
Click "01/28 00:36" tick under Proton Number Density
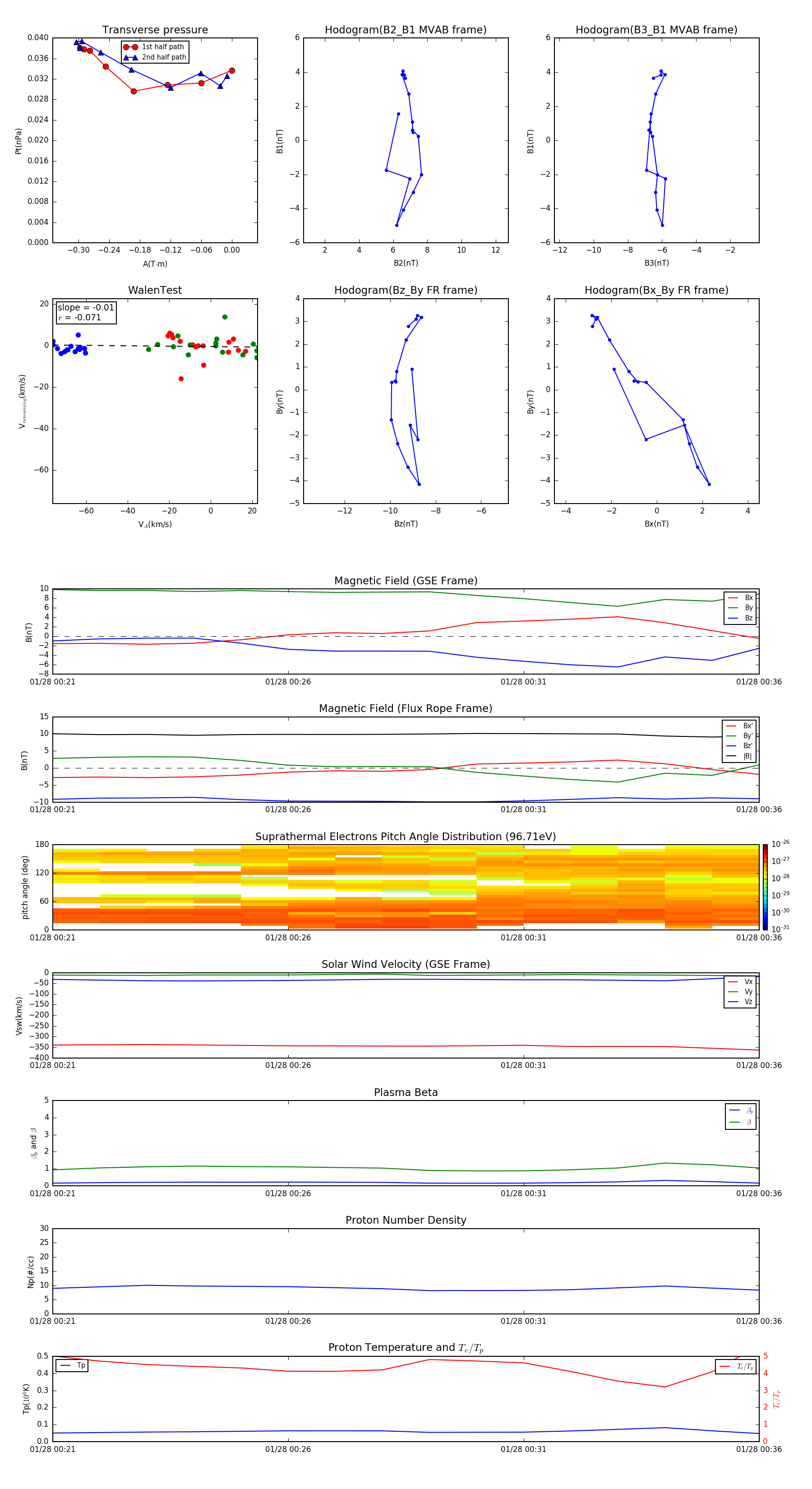pyautogui.click(x=759, y=1321)
